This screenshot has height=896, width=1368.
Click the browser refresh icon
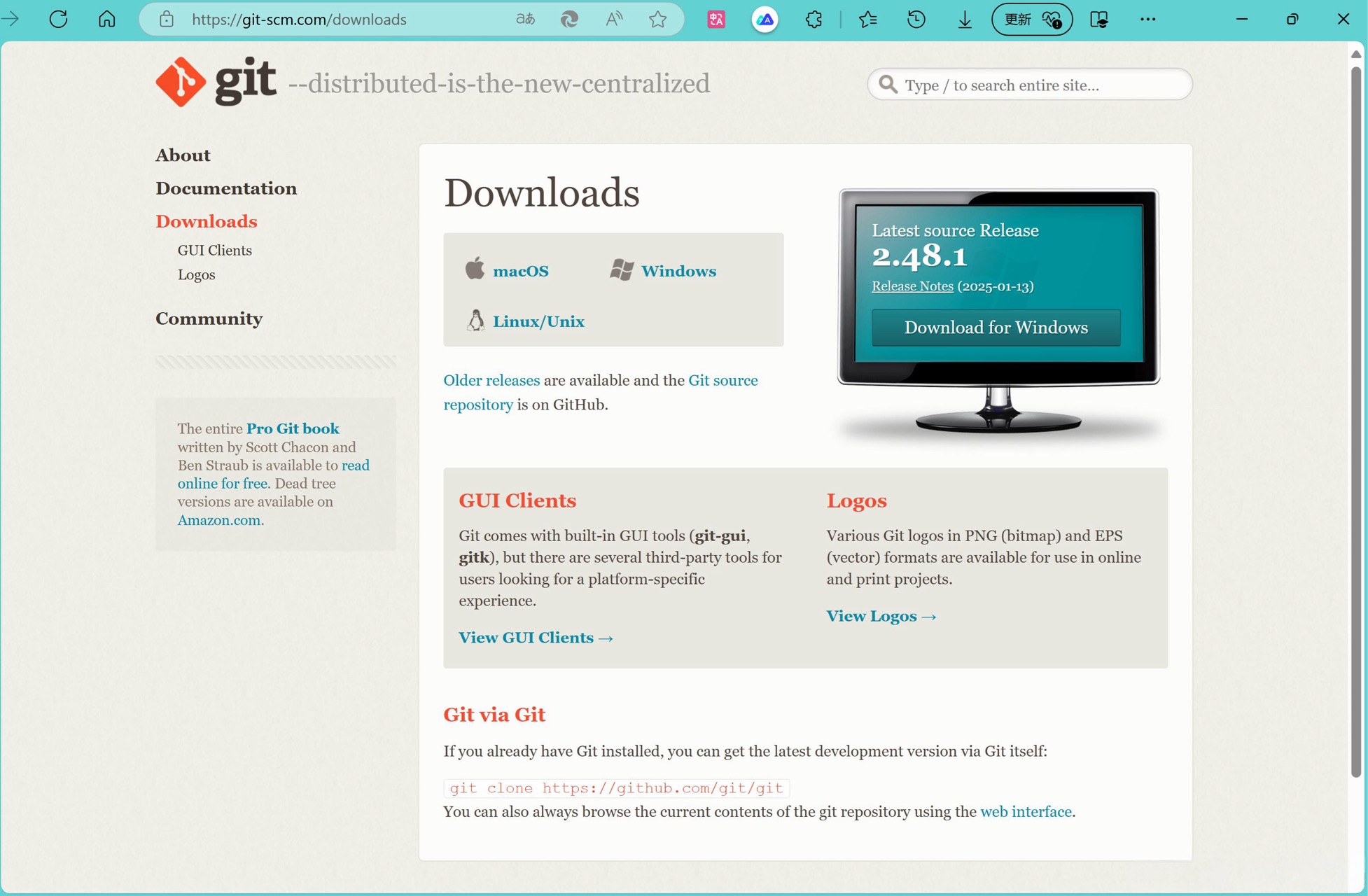[59, 19]
